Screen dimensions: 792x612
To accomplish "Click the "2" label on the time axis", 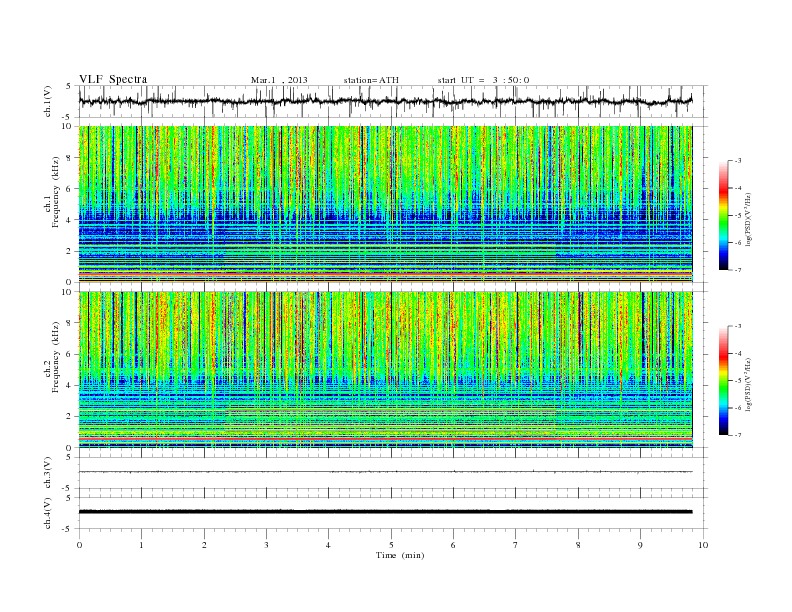I will tap(204, 545).
